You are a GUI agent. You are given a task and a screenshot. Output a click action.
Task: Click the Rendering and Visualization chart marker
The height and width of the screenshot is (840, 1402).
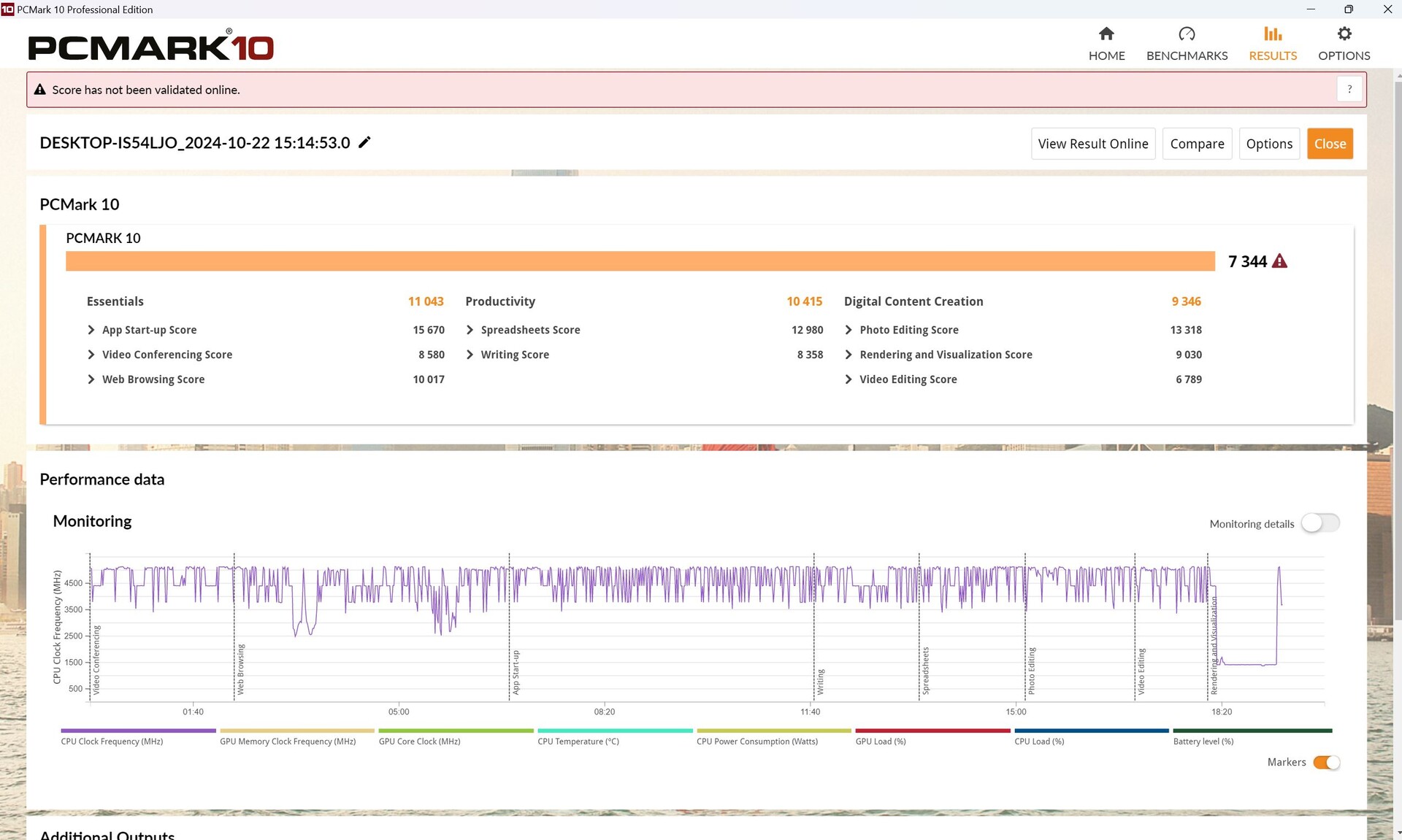1214,645
